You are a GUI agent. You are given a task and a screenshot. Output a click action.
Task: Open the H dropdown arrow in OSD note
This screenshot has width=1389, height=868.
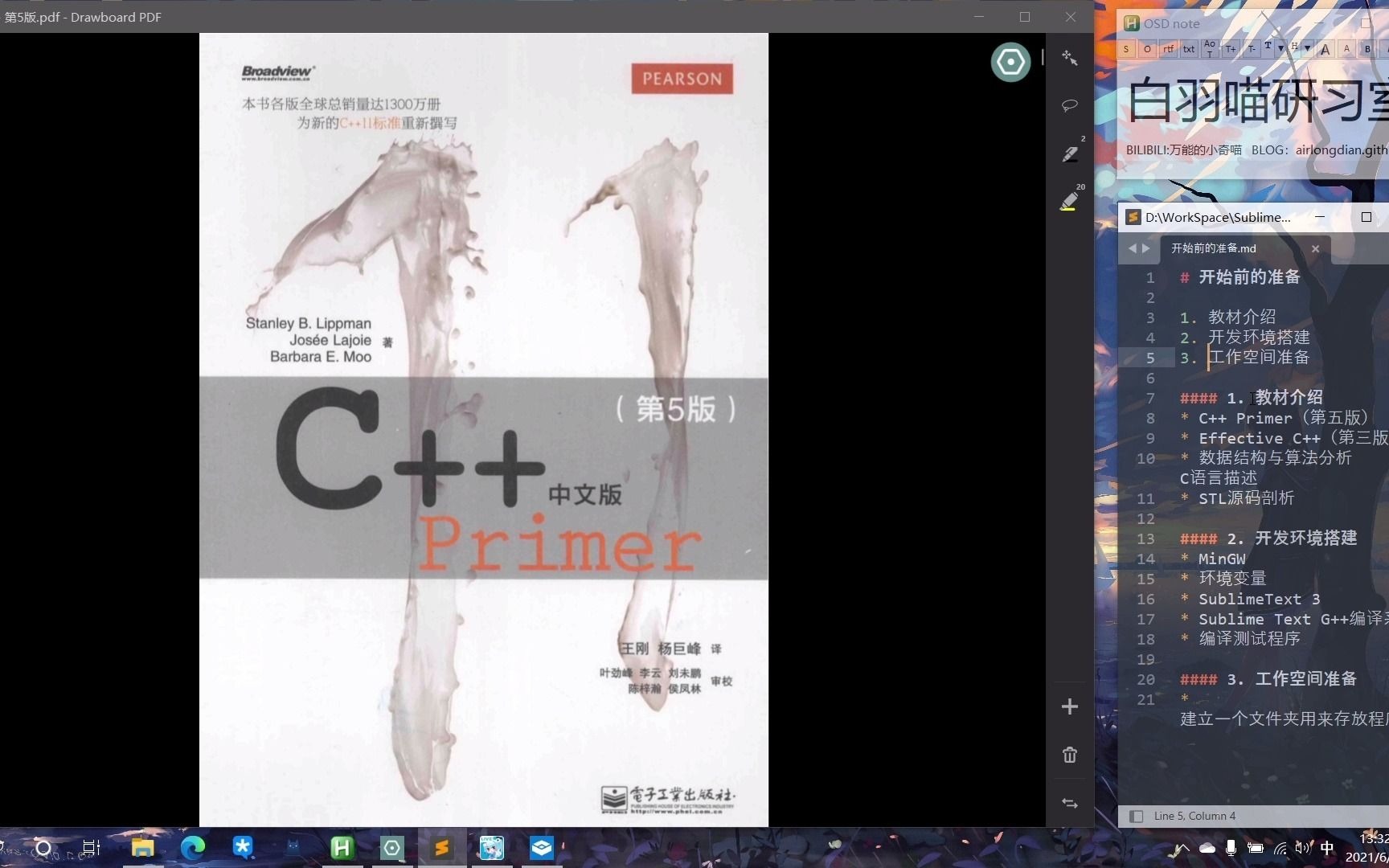coord(1307,48)
